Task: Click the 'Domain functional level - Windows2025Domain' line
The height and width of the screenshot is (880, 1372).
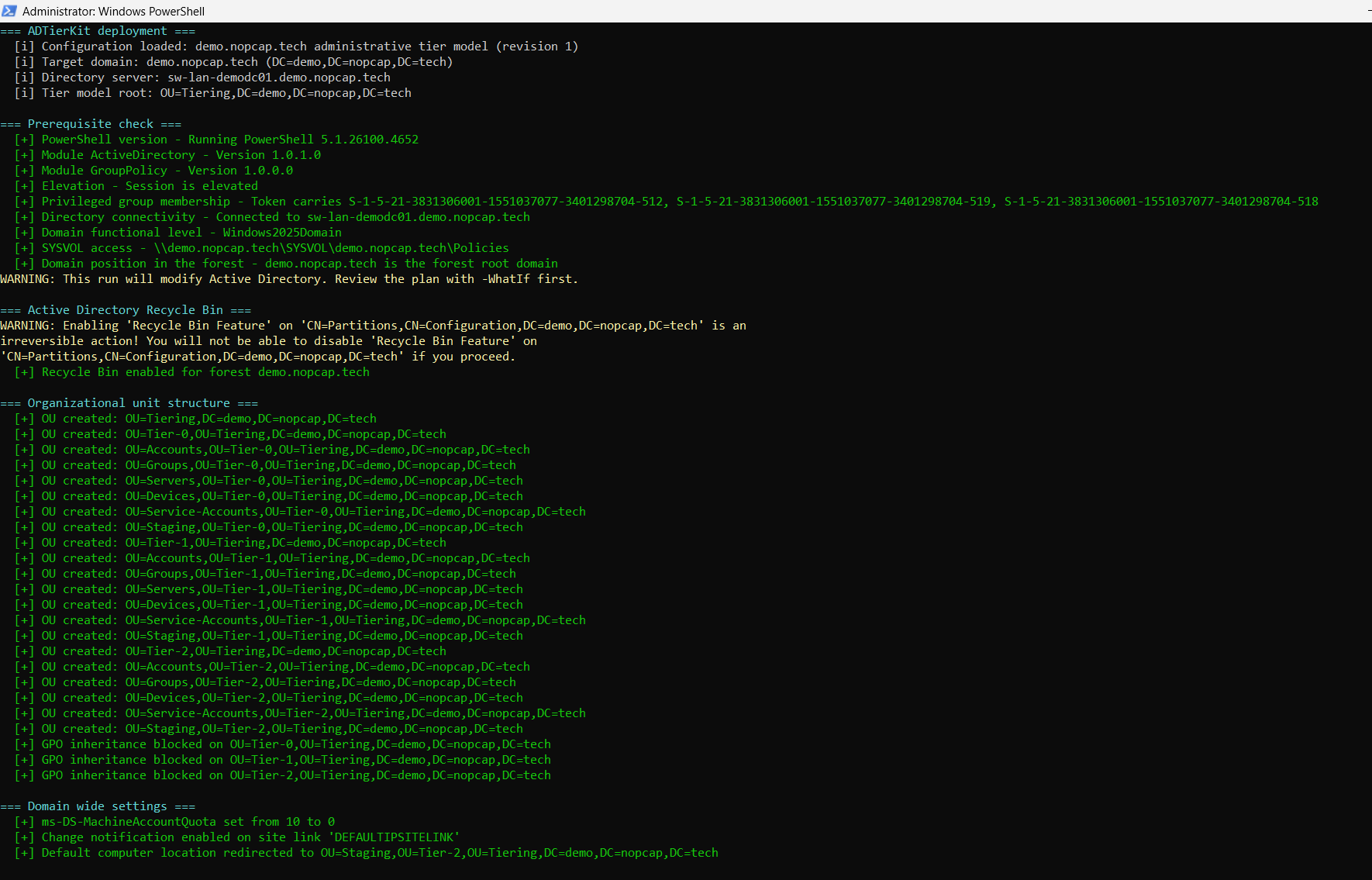Action: (178, 233)
